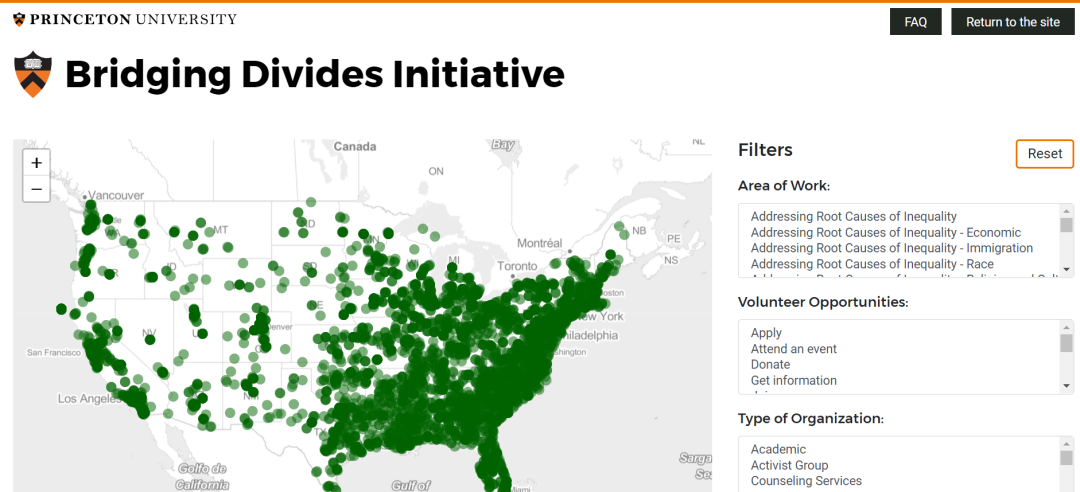Click Area of Work list scroll up arrow
Image resolution: width=1080 pixels, height=492 pixels.
tap(1066, 210)
